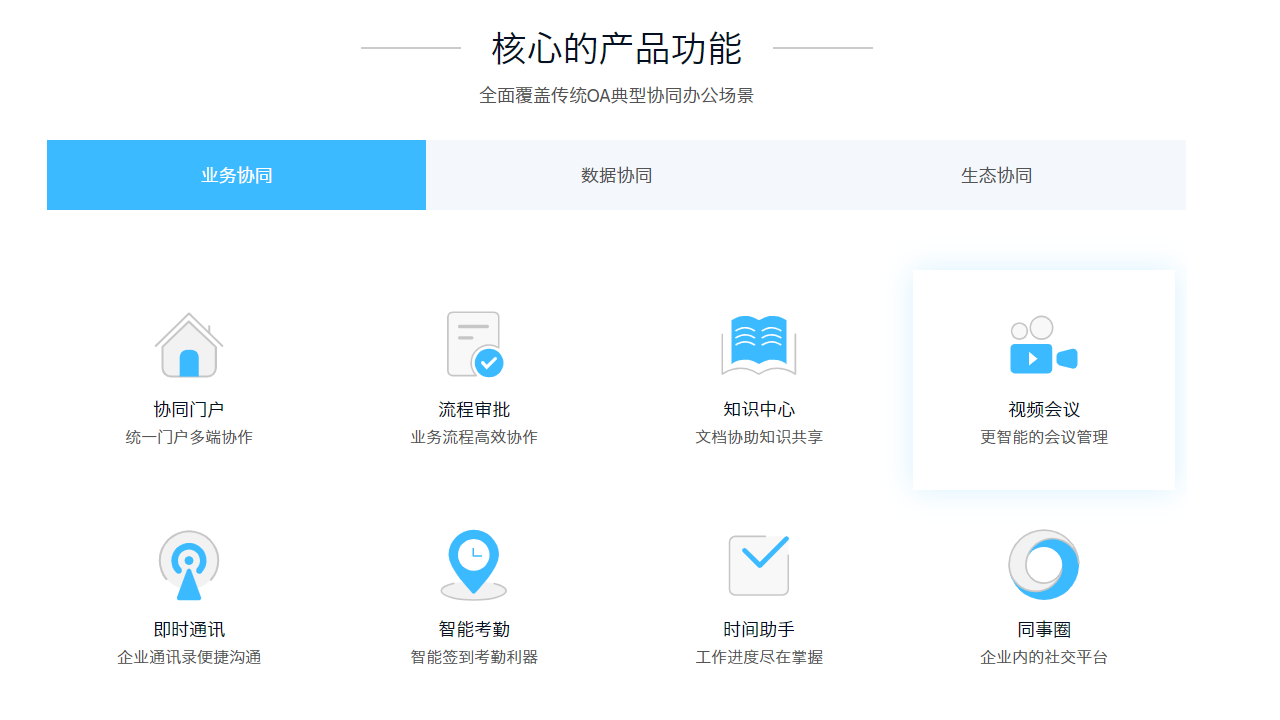Click the description 统一门户多端协作
1280x720 pixels.
189,437
